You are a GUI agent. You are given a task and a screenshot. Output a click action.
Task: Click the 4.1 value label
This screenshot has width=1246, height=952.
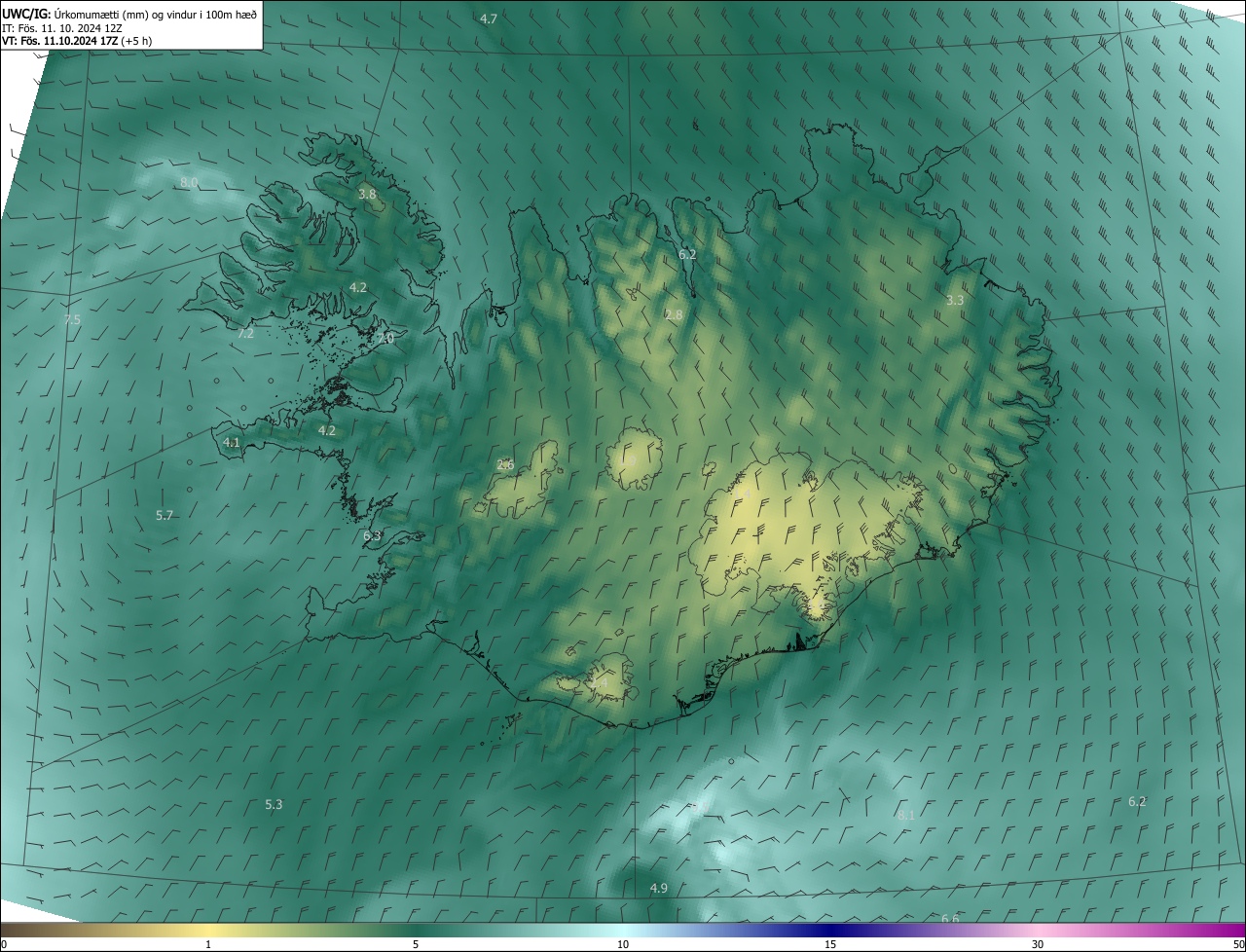[232, 442]
